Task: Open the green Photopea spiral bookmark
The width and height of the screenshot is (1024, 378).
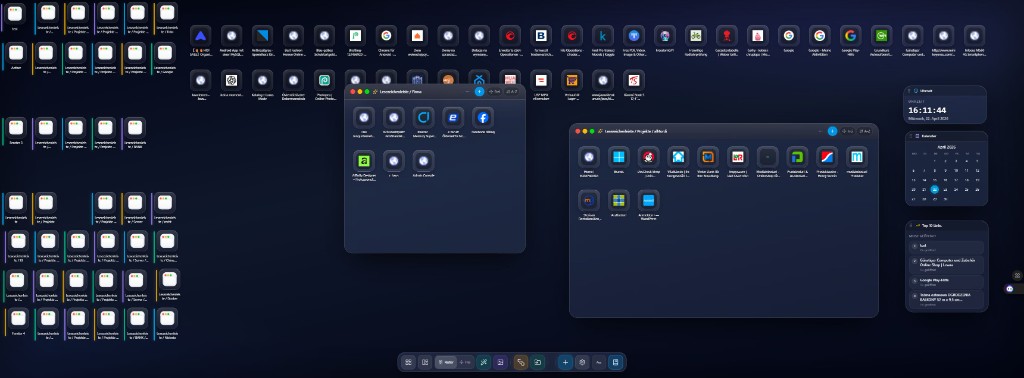Action: pos(325,80)
